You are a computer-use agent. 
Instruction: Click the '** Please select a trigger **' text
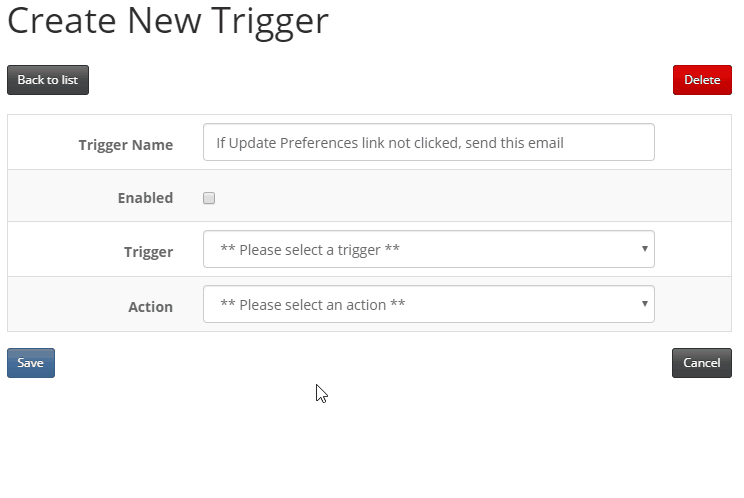pos(310,249)
